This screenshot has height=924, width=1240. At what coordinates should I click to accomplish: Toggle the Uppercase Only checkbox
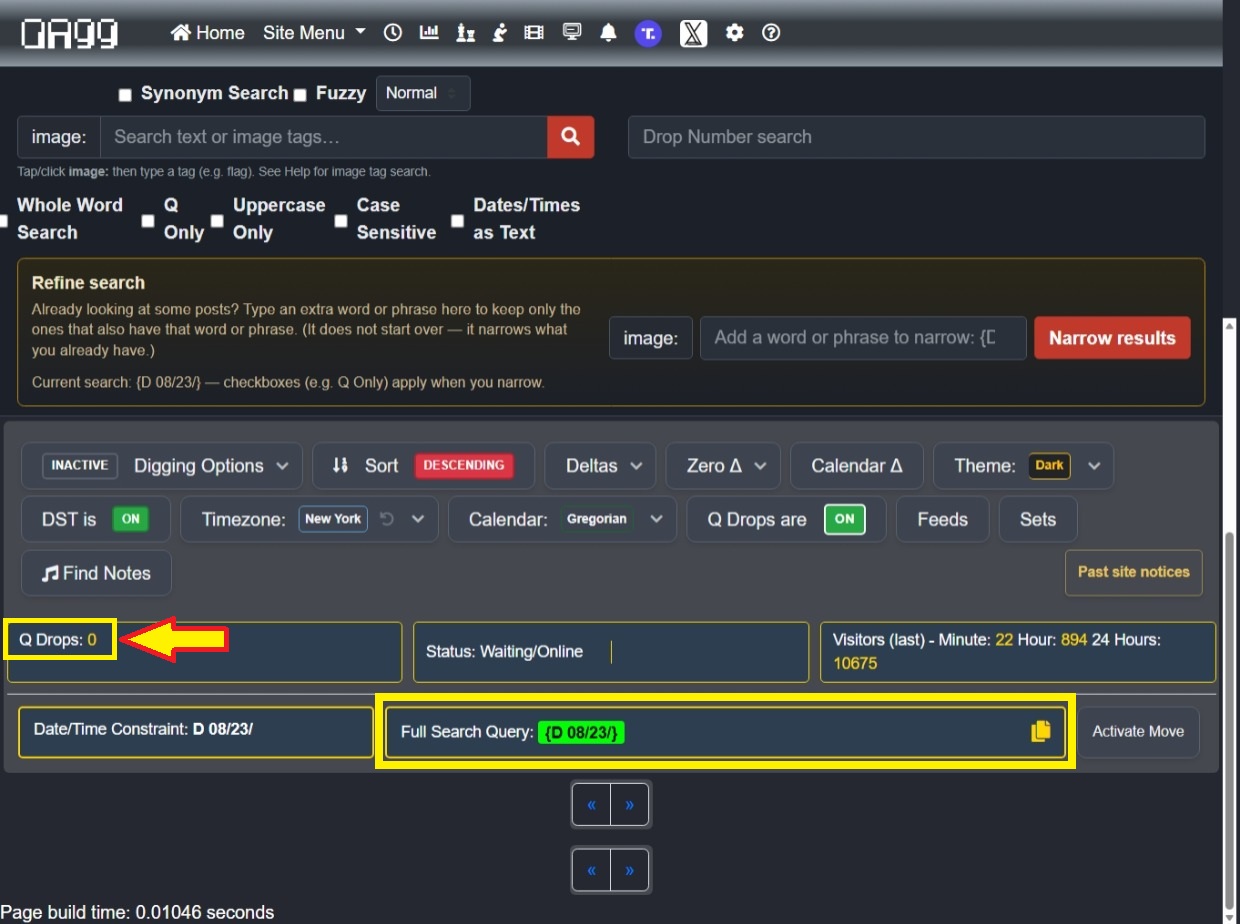click(x=217, y=220)
